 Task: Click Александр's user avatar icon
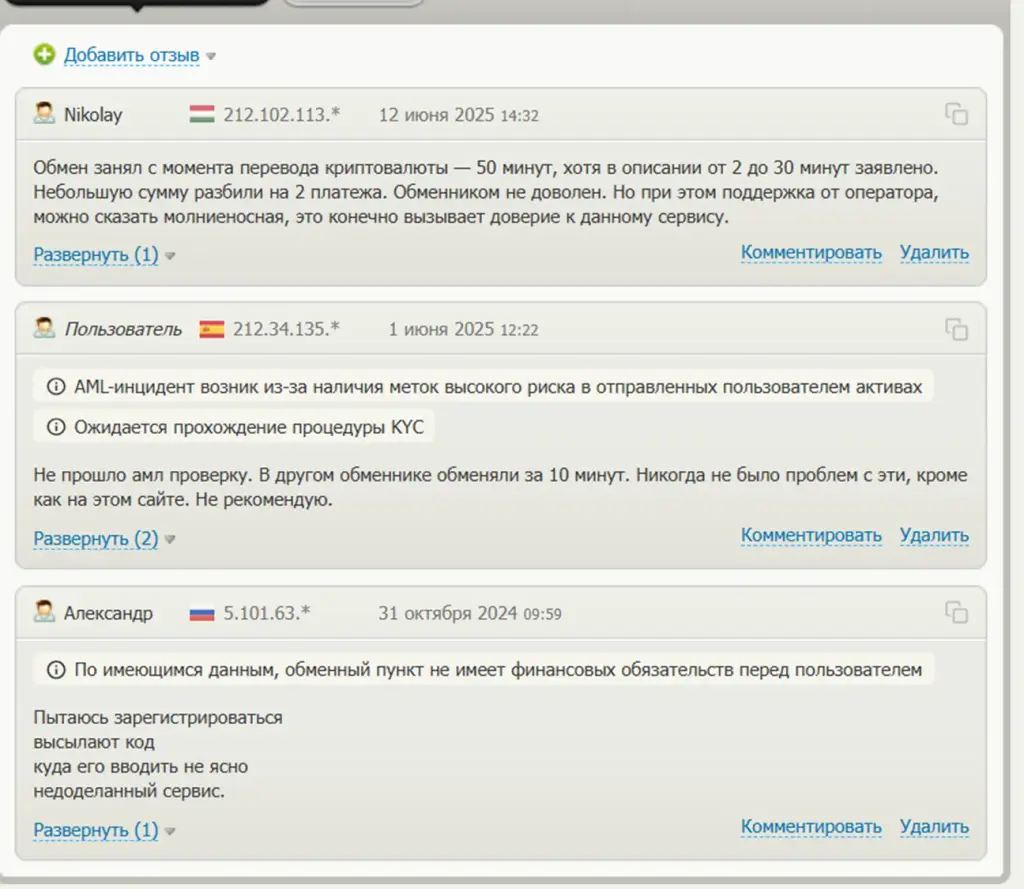(44, 612)
